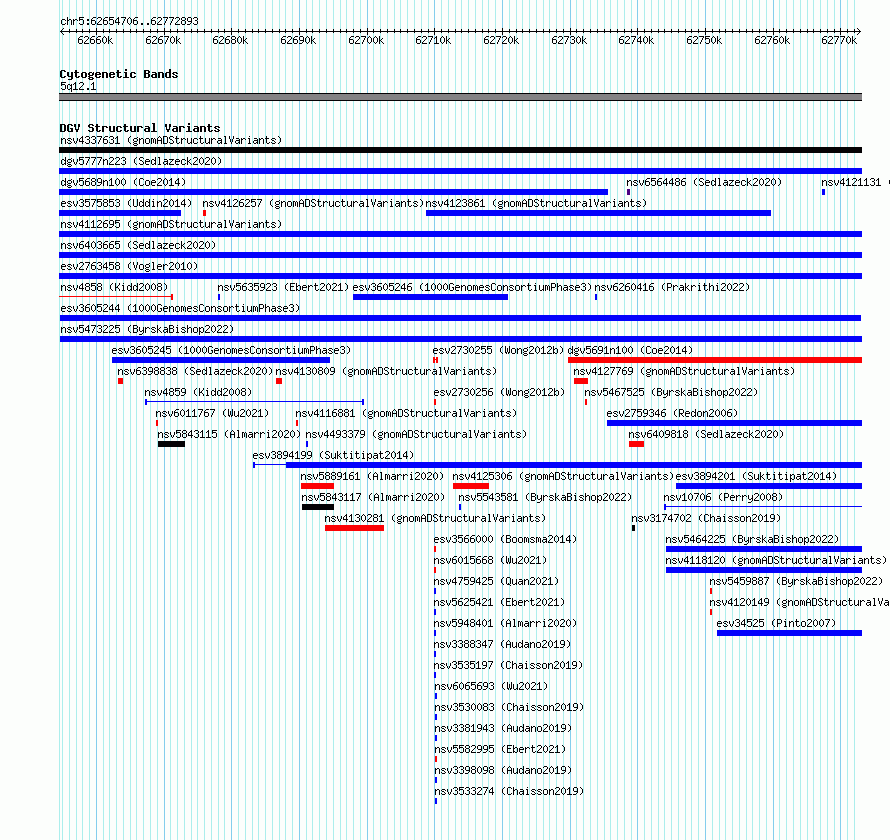Open nsv4493379 gnomAD variant label
Viewport: 890px width, 840px height.
416,434
